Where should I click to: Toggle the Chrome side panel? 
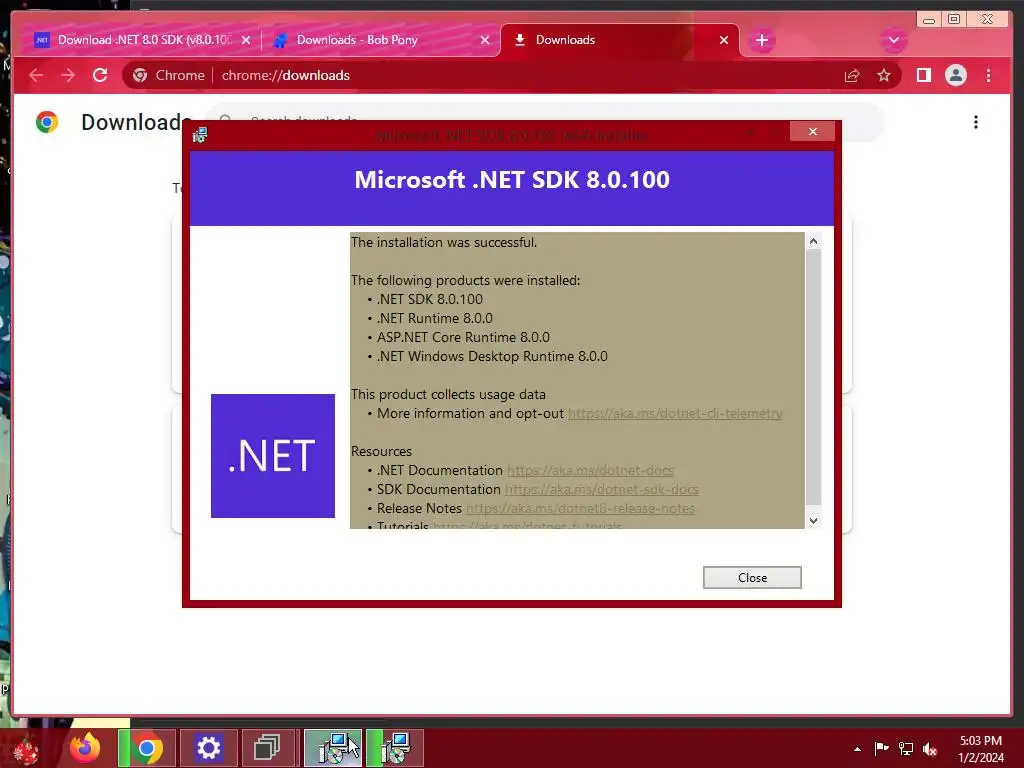tap(923, 75)
